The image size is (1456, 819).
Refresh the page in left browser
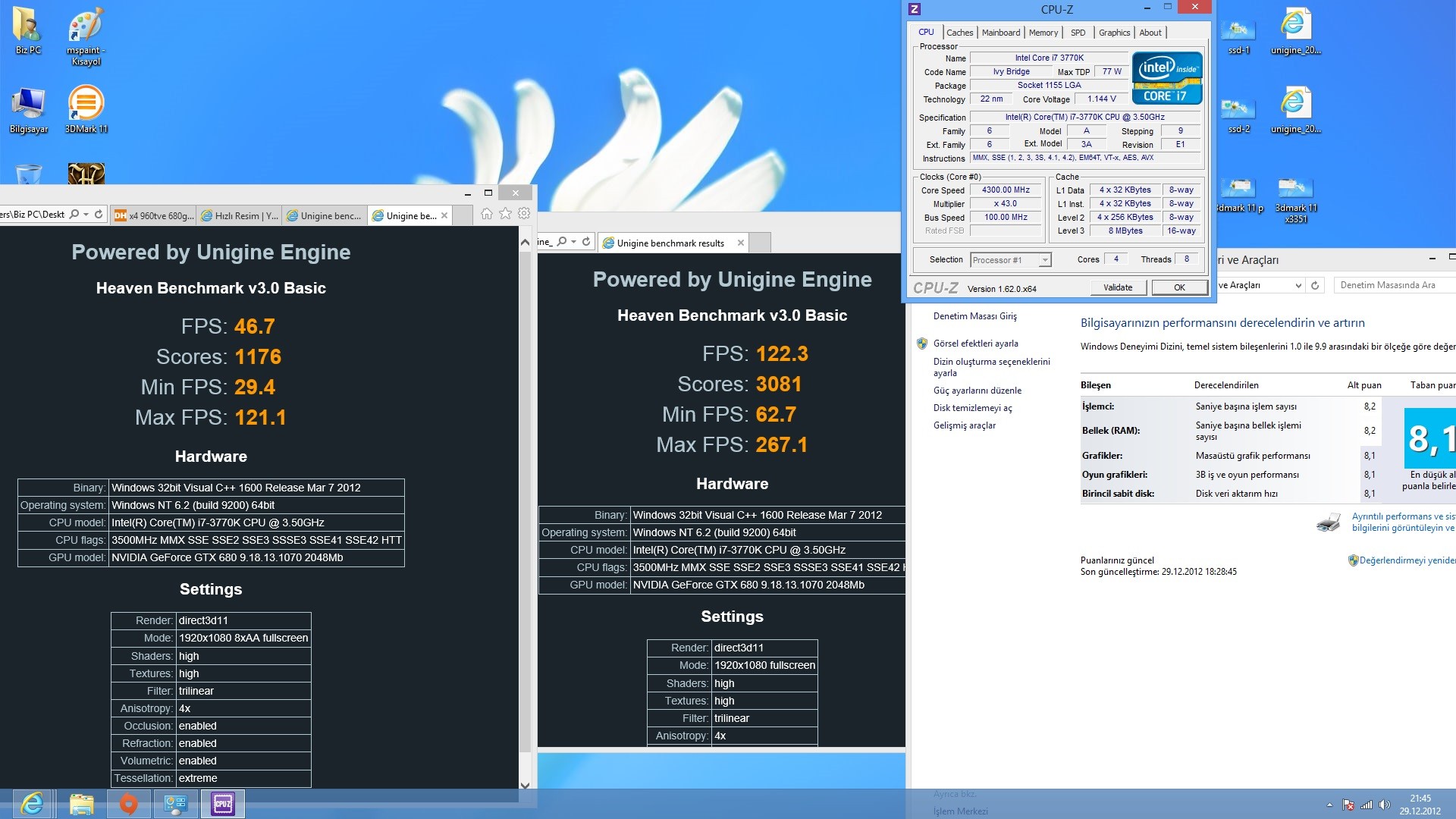pos(99,215)
